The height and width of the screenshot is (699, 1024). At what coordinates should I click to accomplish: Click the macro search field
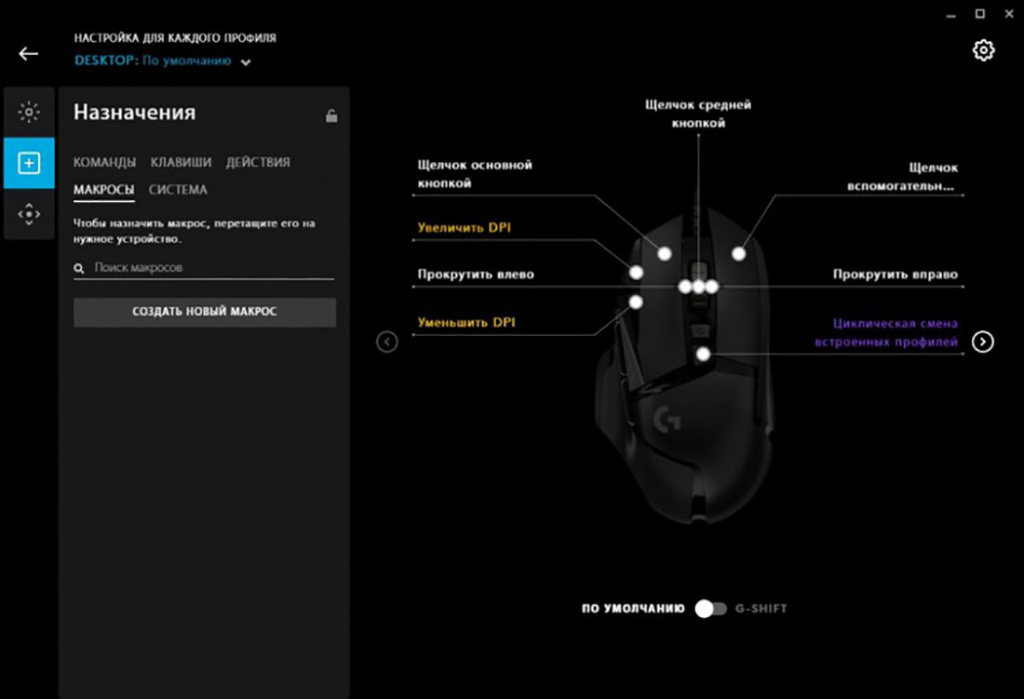click(x=210, y=268)
